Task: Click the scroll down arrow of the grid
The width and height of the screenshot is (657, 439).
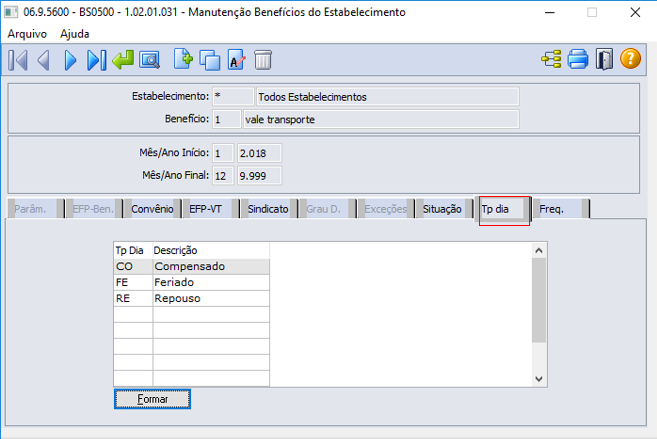Action: [539, 379]
